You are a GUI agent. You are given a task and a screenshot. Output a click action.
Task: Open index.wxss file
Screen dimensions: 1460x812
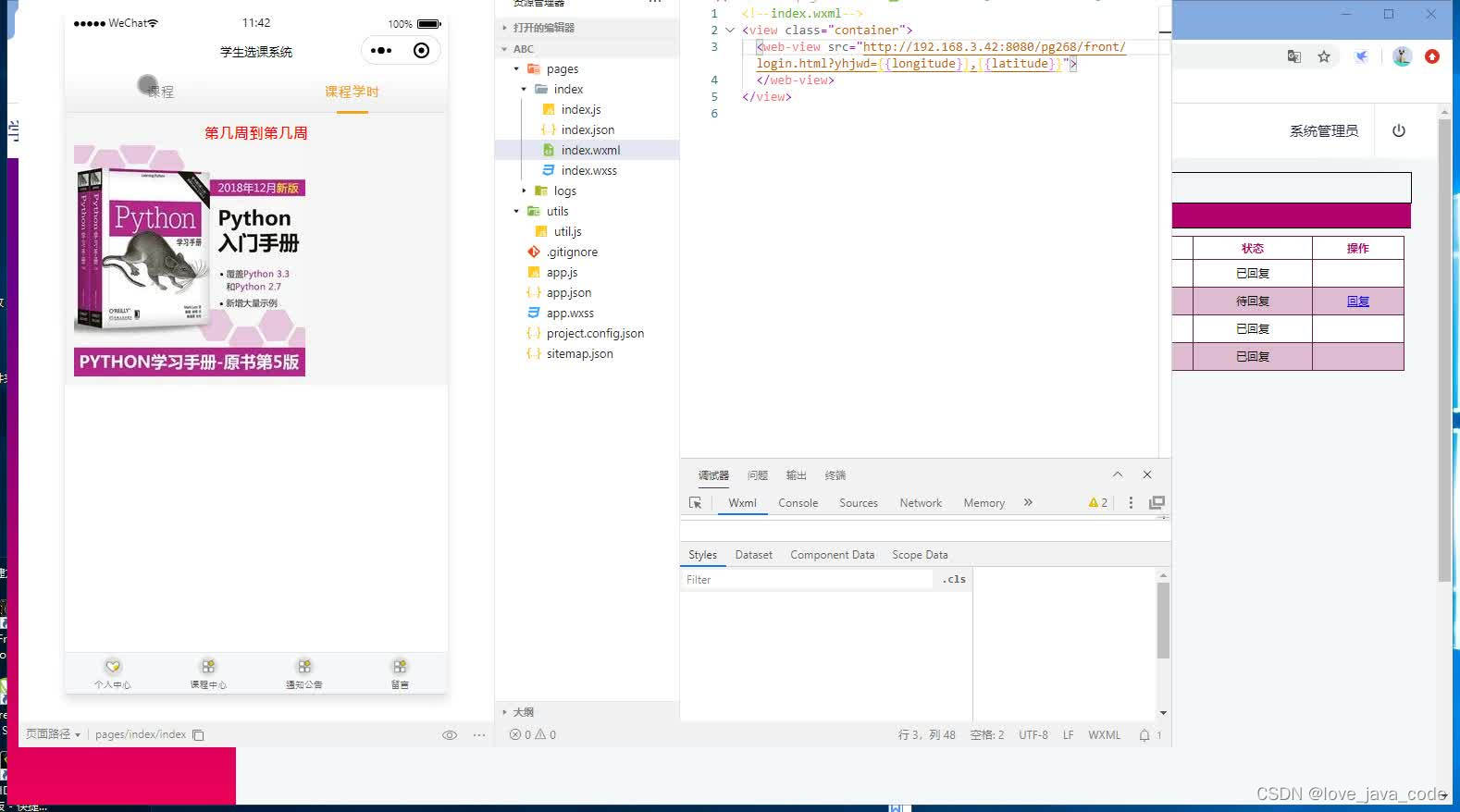588,170
